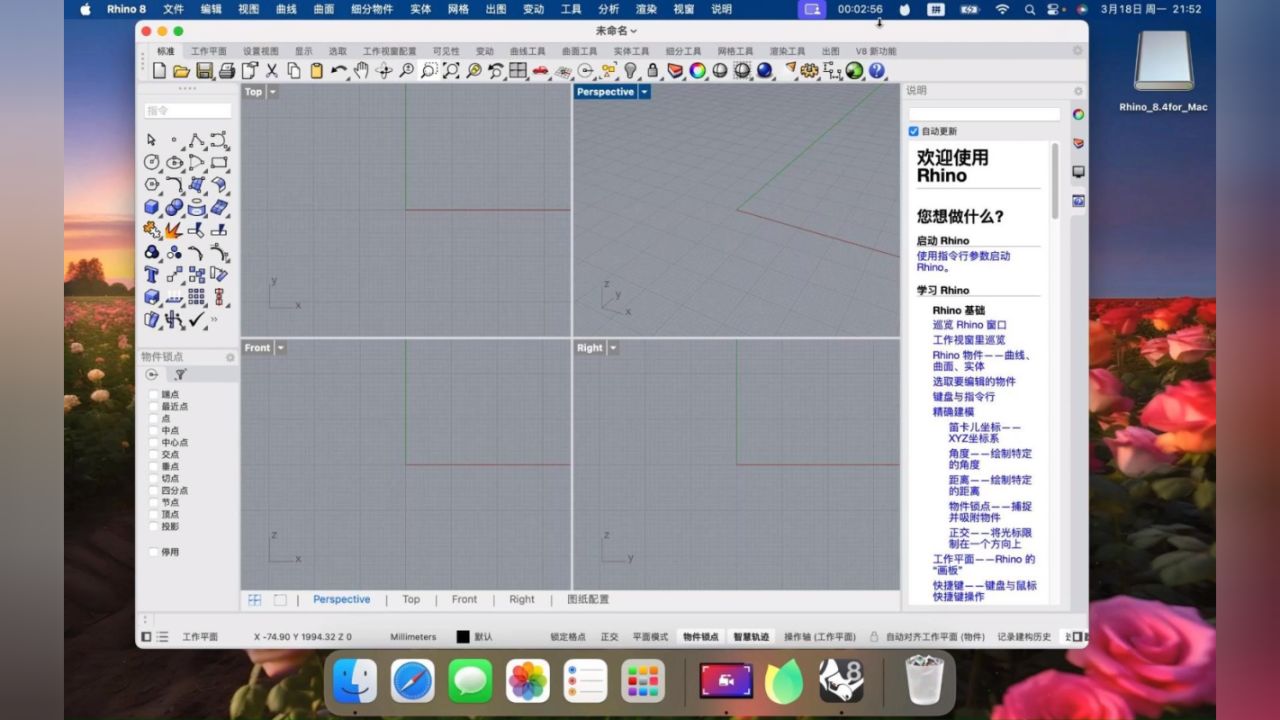The image size is (1280, 720).
Task: Open the toolbar tabs gear menu
Action: (x=1077, y=50)
